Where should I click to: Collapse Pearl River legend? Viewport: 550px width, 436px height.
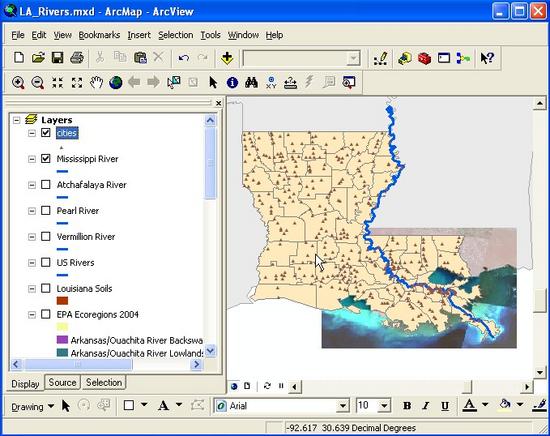pyautogui.click(x=32, y=211)
